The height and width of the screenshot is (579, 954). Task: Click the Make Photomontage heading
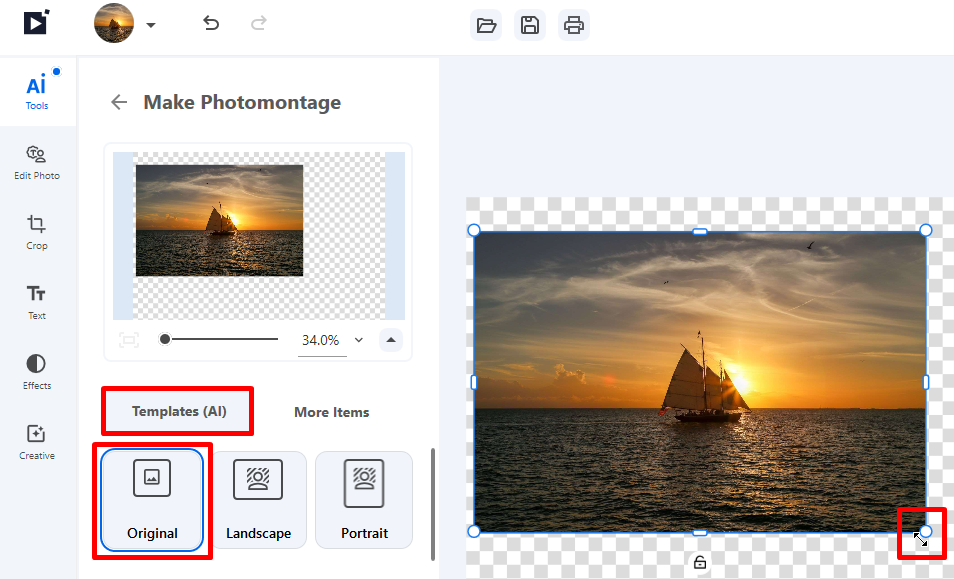point(242,102)
